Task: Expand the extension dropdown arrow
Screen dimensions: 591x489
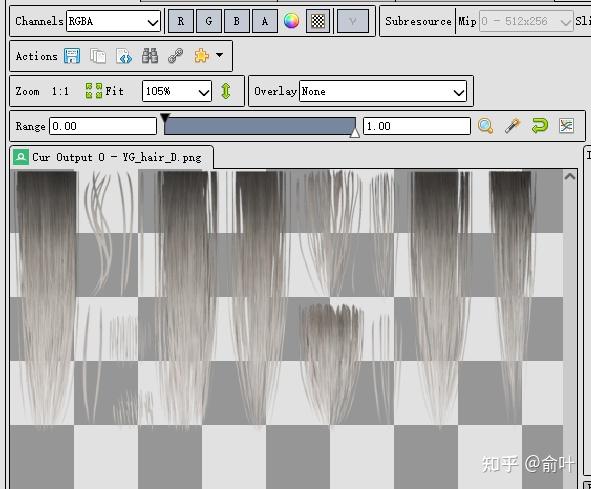Action: coord(219,55)
